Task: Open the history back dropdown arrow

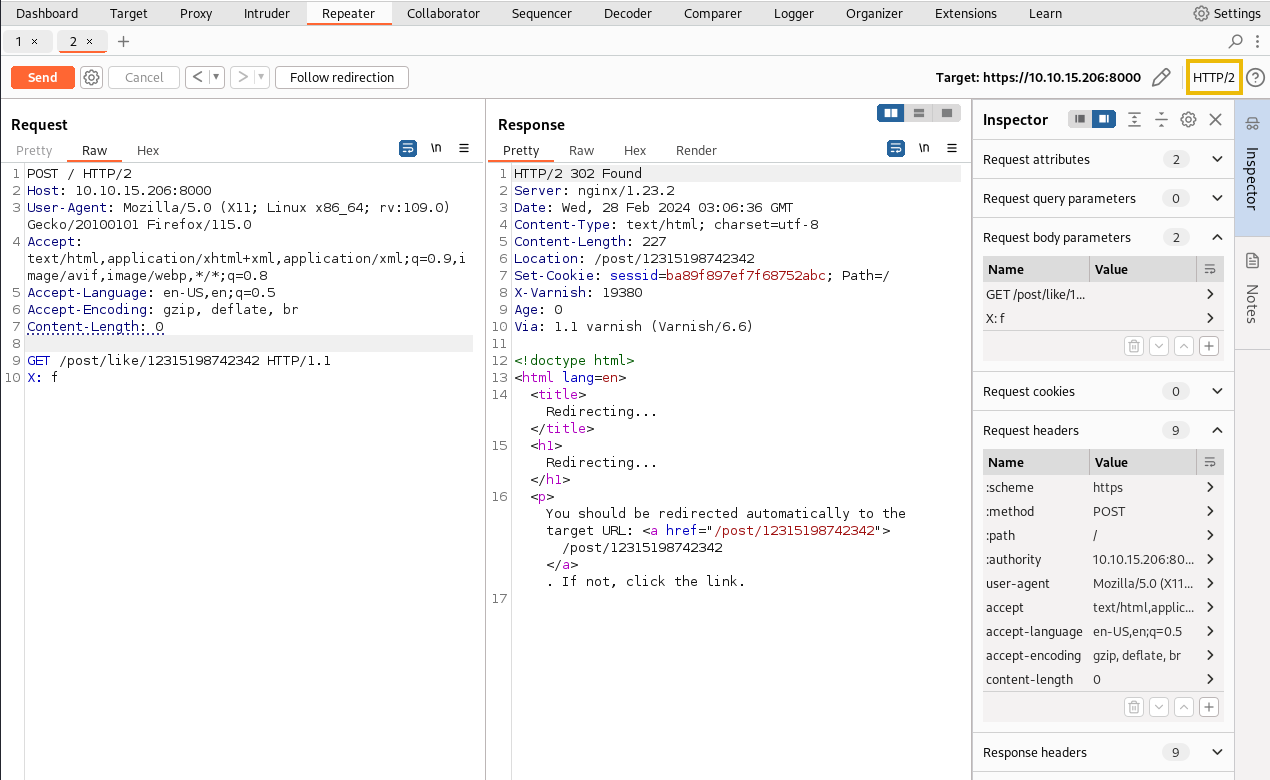Action: pos(216,77)
